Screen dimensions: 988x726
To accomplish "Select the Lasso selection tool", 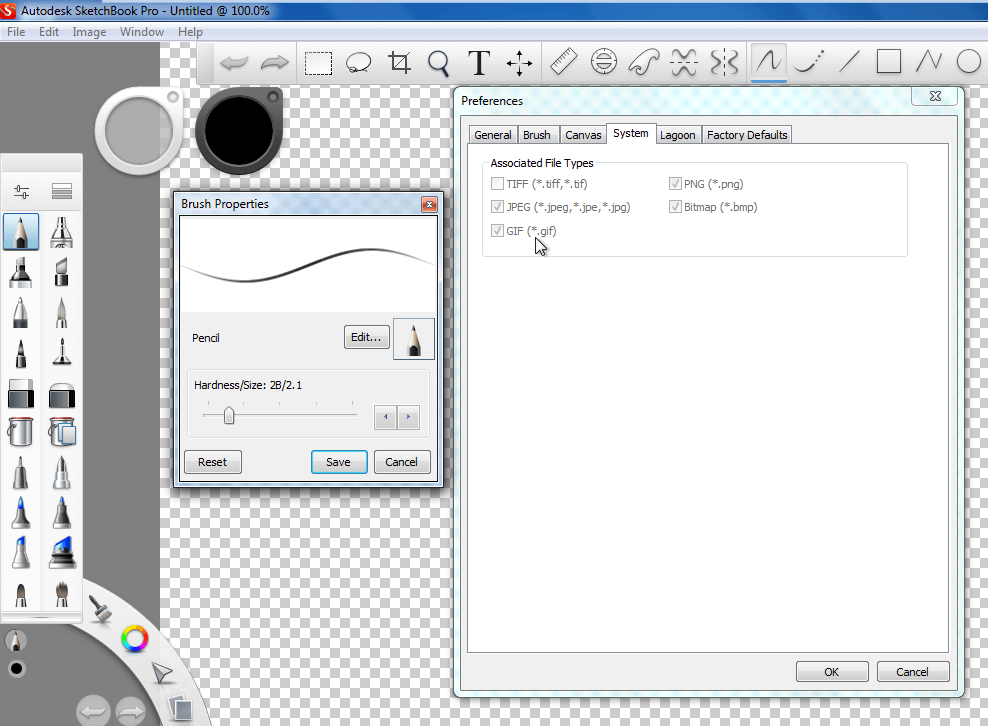I will point(359,62).
